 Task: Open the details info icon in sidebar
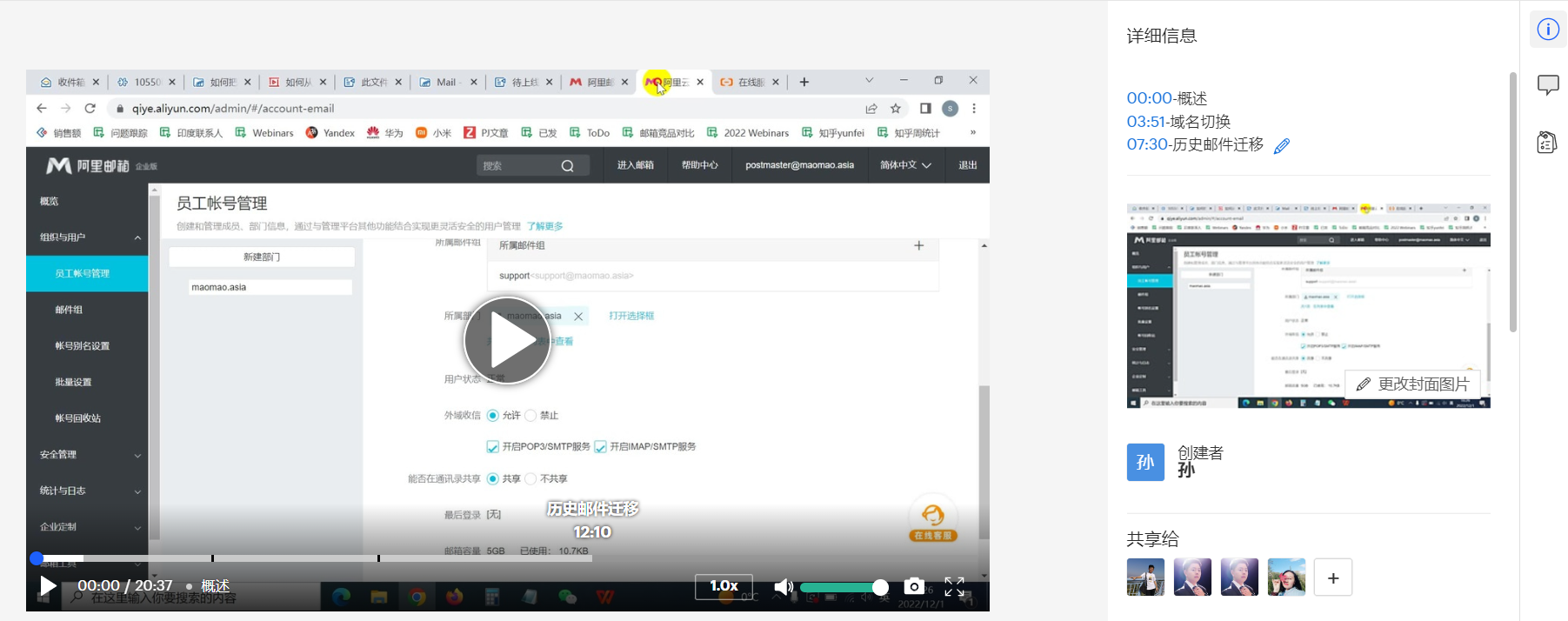(1548, 30)
